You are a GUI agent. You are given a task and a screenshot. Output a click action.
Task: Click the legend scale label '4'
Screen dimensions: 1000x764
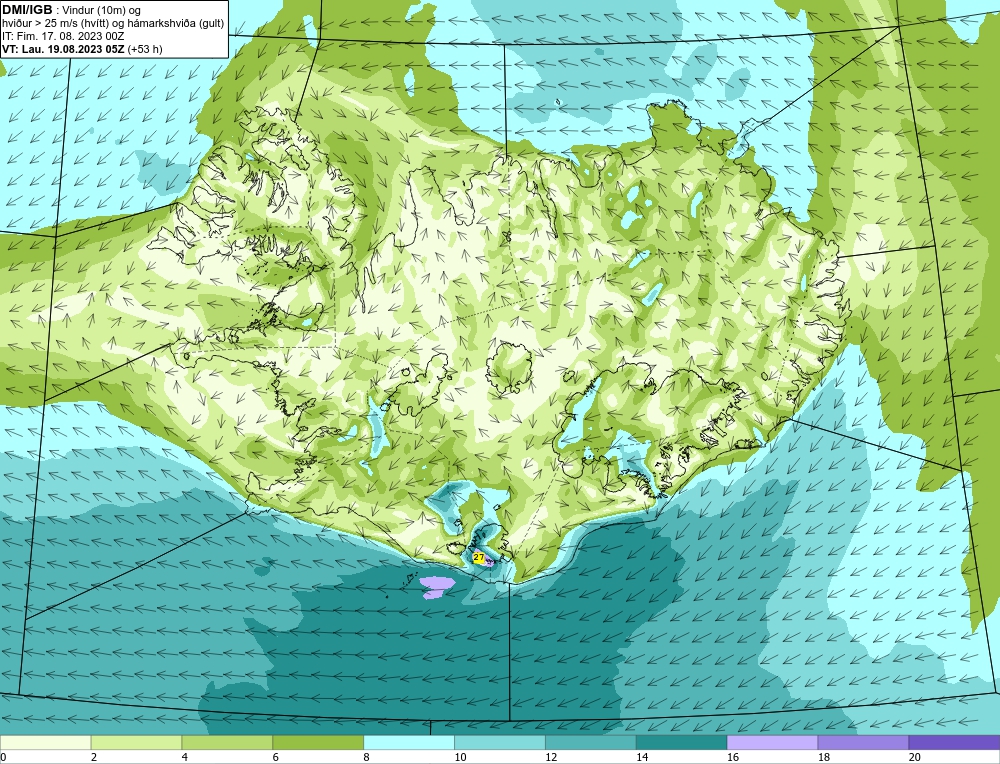(185, 757)
